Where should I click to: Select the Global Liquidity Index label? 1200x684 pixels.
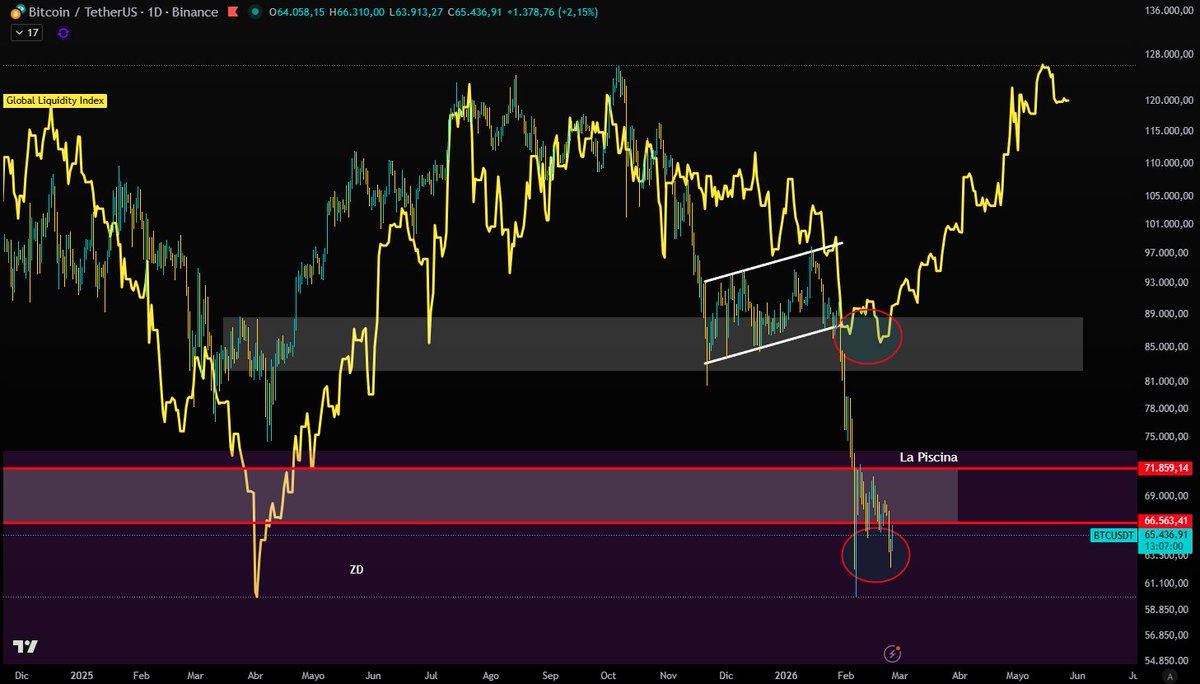tap(55, 100)
